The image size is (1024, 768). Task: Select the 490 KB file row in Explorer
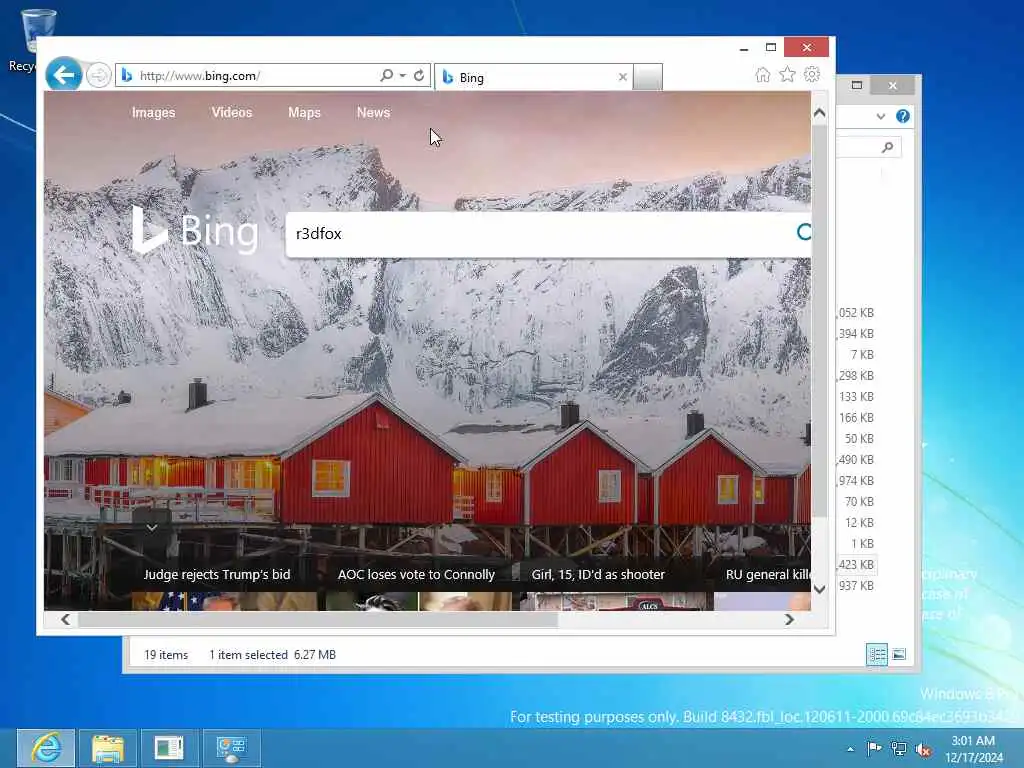[856, 459]
